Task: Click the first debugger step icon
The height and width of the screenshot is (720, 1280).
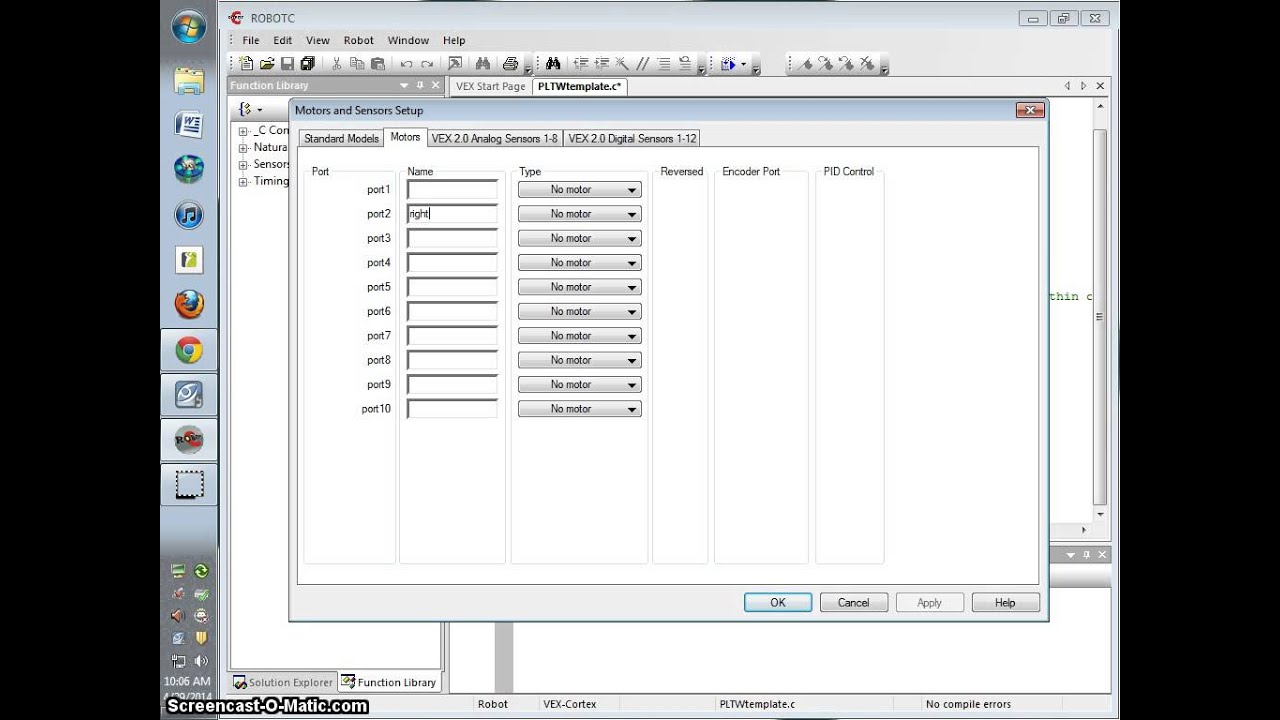Action: 806,64
